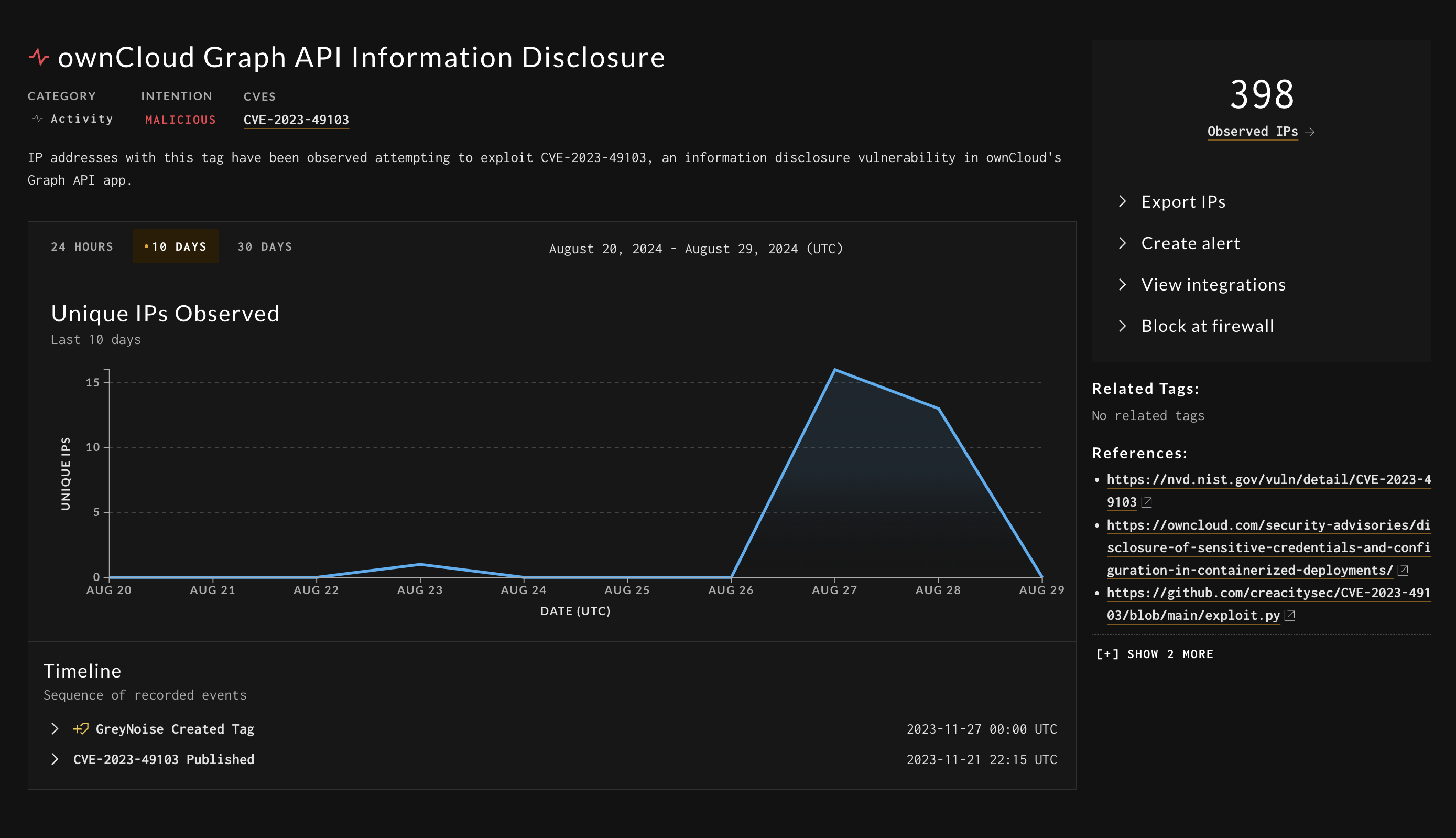Click the arrow icon next to Observed IPs
Image resolution: width=1456 pixels, height=838 pixels.
click(x=1310, y=132)
